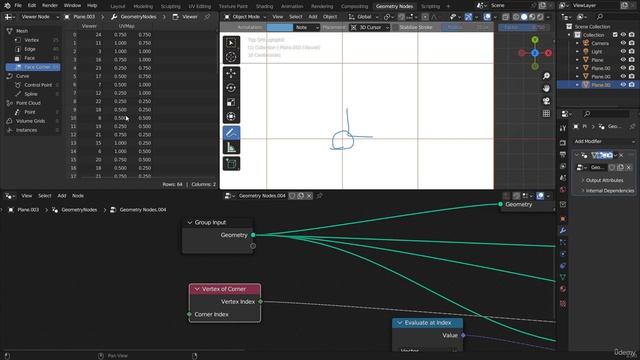
Task: Open the Material properties tab icon
Action: click(563, 289)
